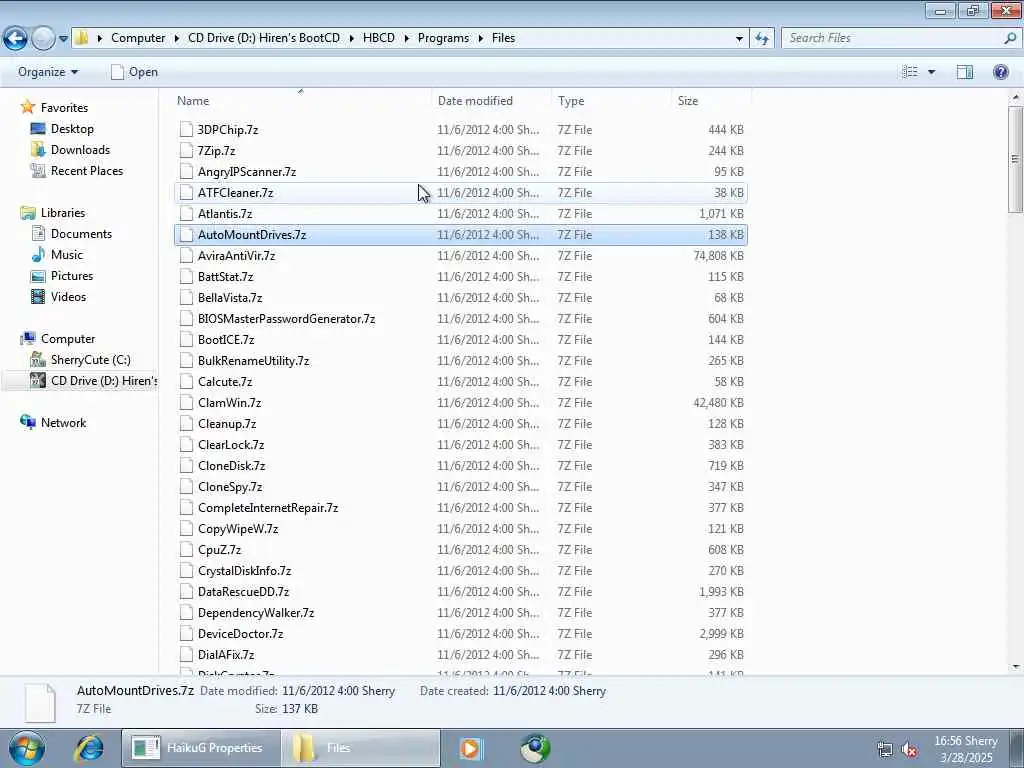Select the SherryCute (C:) drive
Screen dimensions: 1024x768
90,360
